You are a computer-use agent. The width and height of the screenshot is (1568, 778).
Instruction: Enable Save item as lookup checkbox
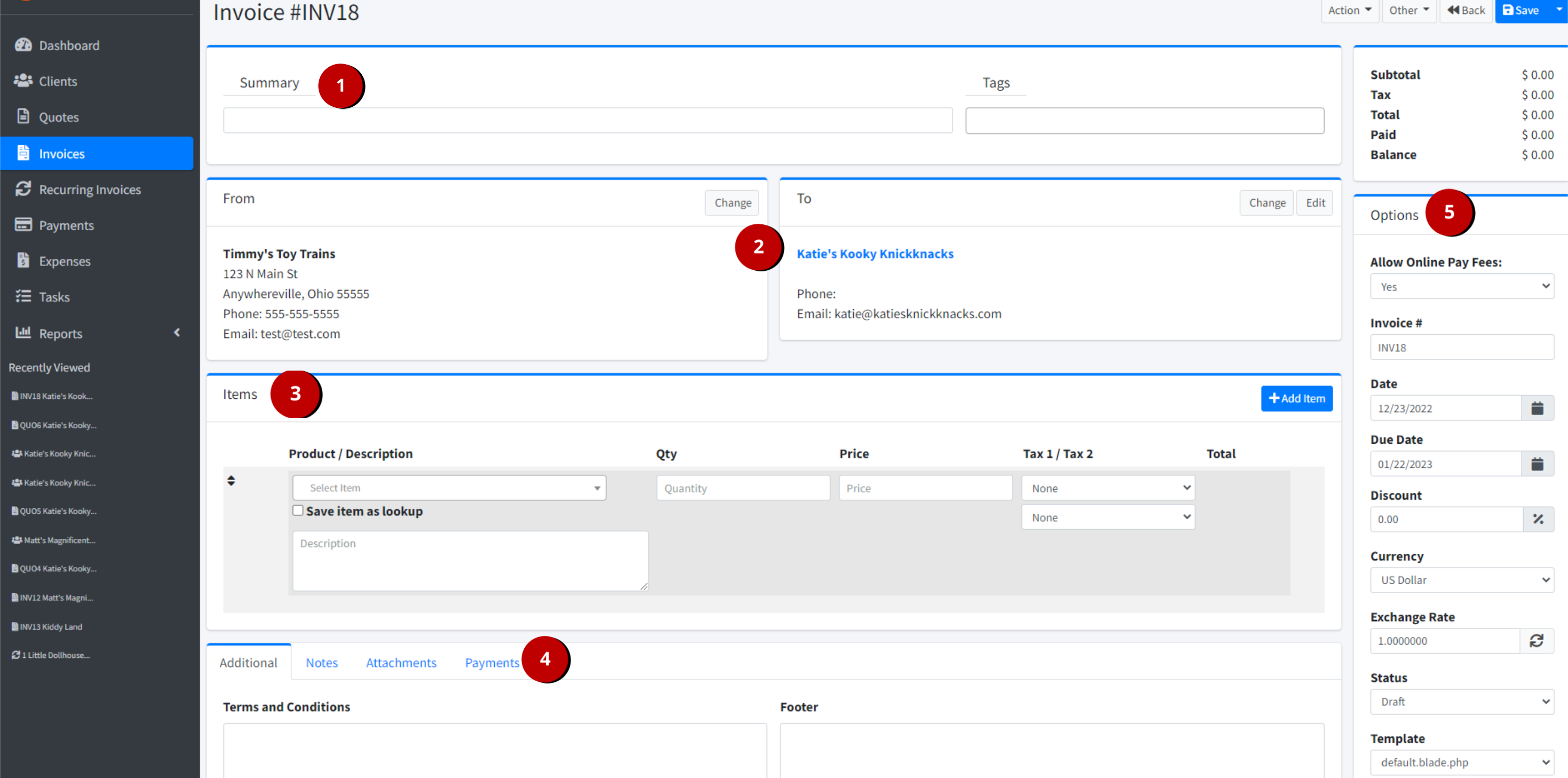(298, 510)
